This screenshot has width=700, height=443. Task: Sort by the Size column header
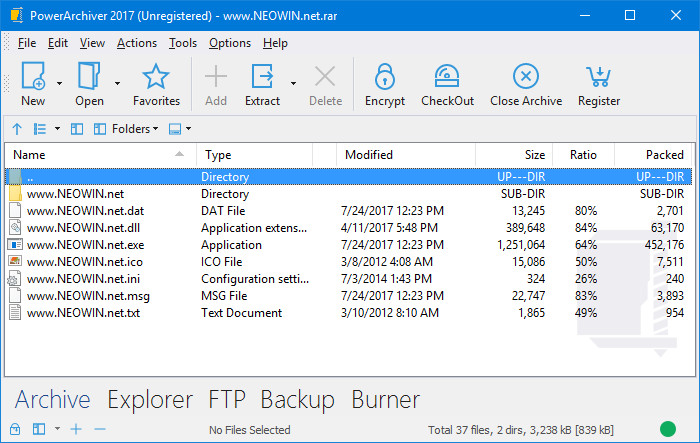coord(514,155)
